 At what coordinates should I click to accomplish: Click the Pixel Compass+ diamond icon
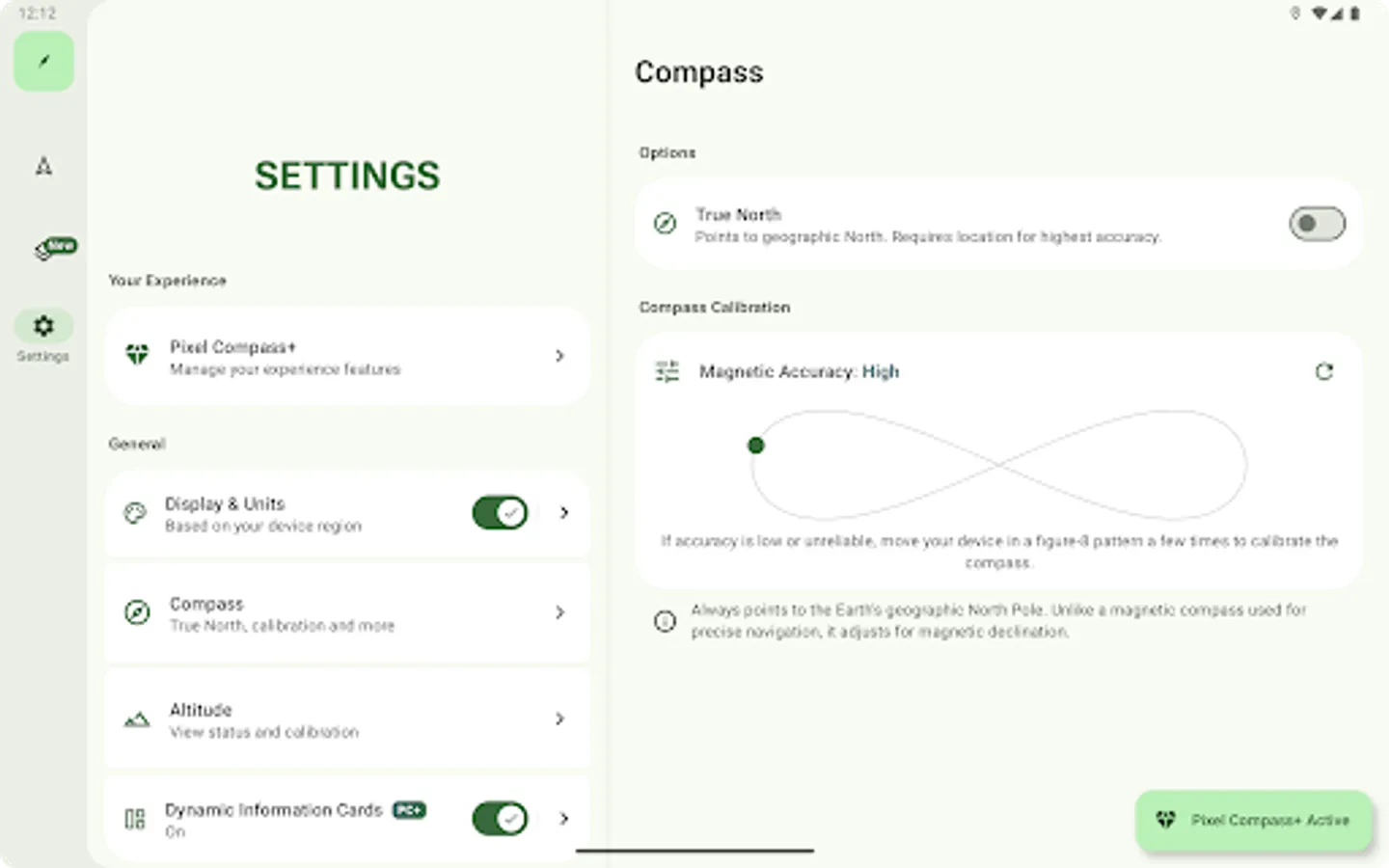136,356
